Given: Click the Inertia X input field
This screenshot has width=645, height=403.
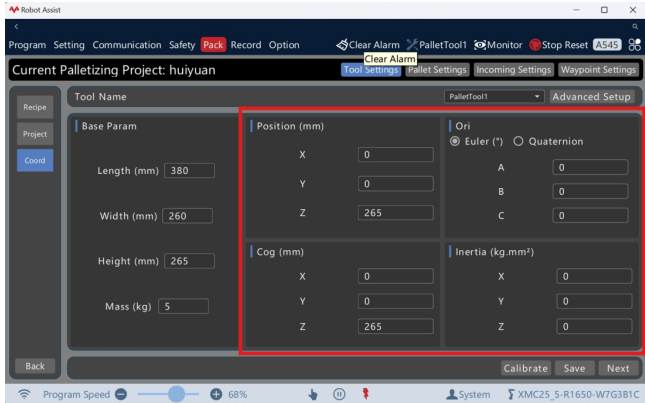Looking at the screenshot, I should [x=594, y=276].
